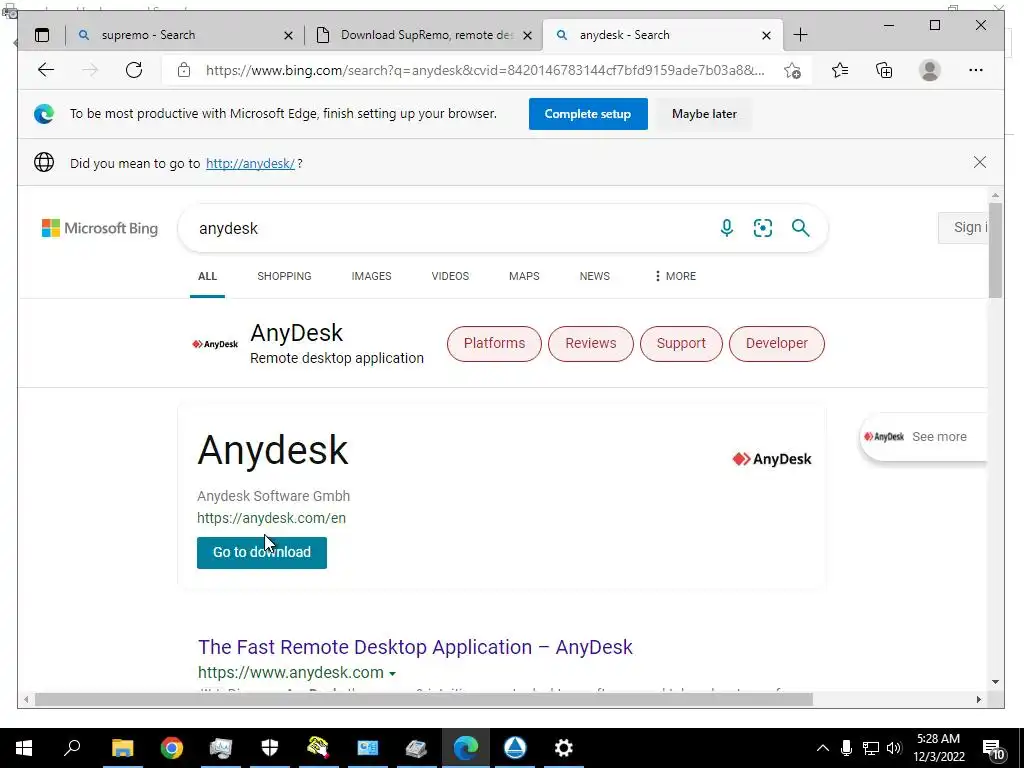The width and height of the screenshot is (1024, 768).
Task: Add this page to favorites
Action: 792,71
